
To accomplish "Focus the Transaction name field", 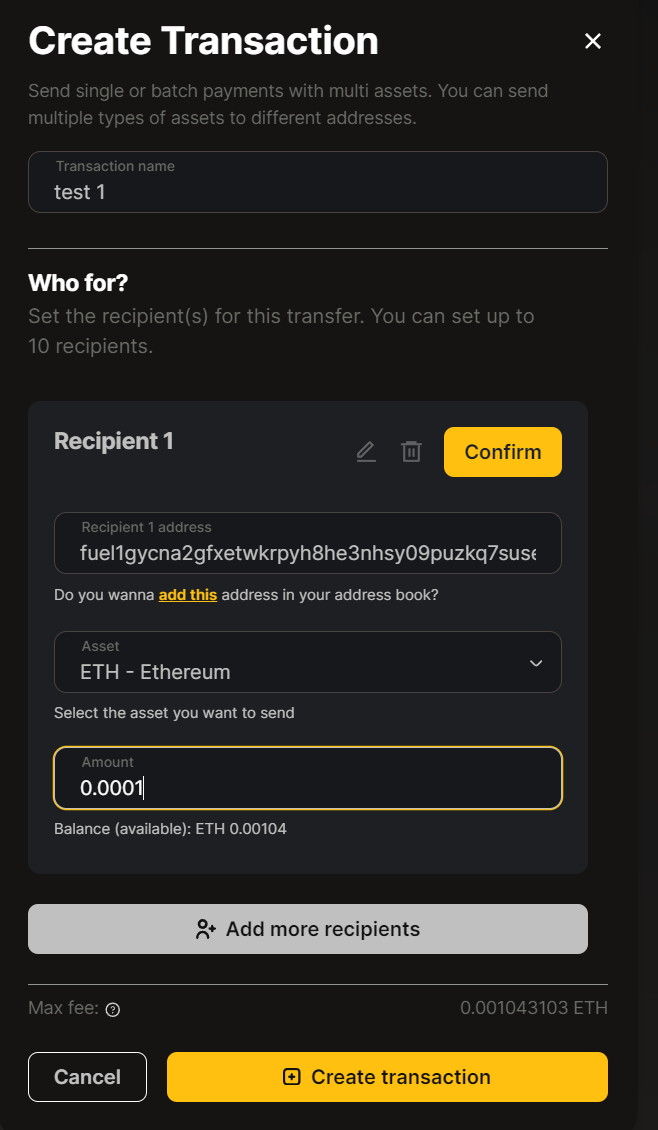I will pyautogui.click(x=318, y=182).
